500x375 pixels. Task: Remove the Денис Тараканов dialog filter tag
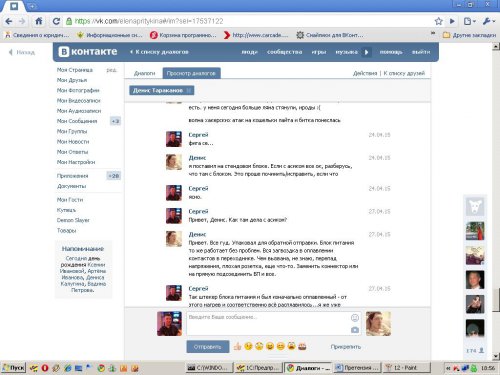tap(189, 90)
